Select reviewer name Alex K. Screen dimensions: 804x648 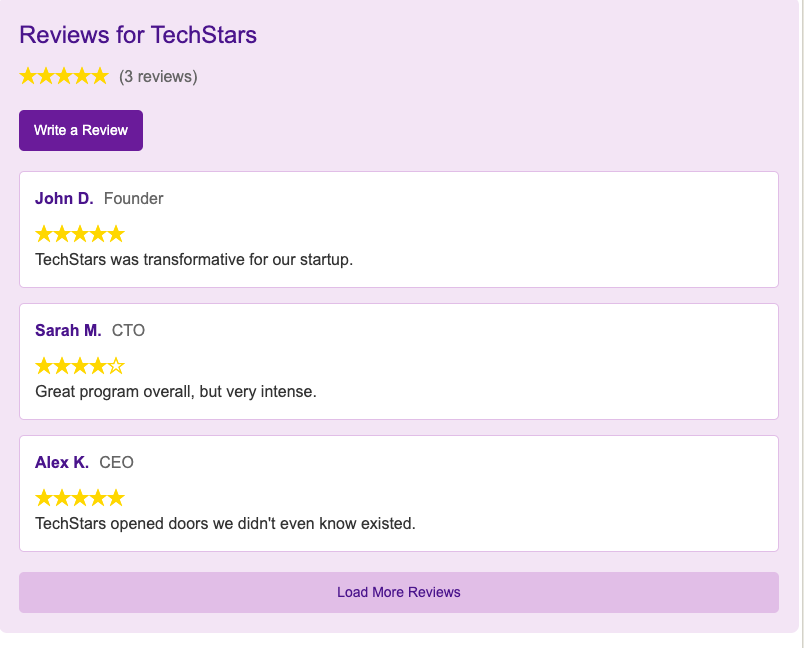pos(62,462)
